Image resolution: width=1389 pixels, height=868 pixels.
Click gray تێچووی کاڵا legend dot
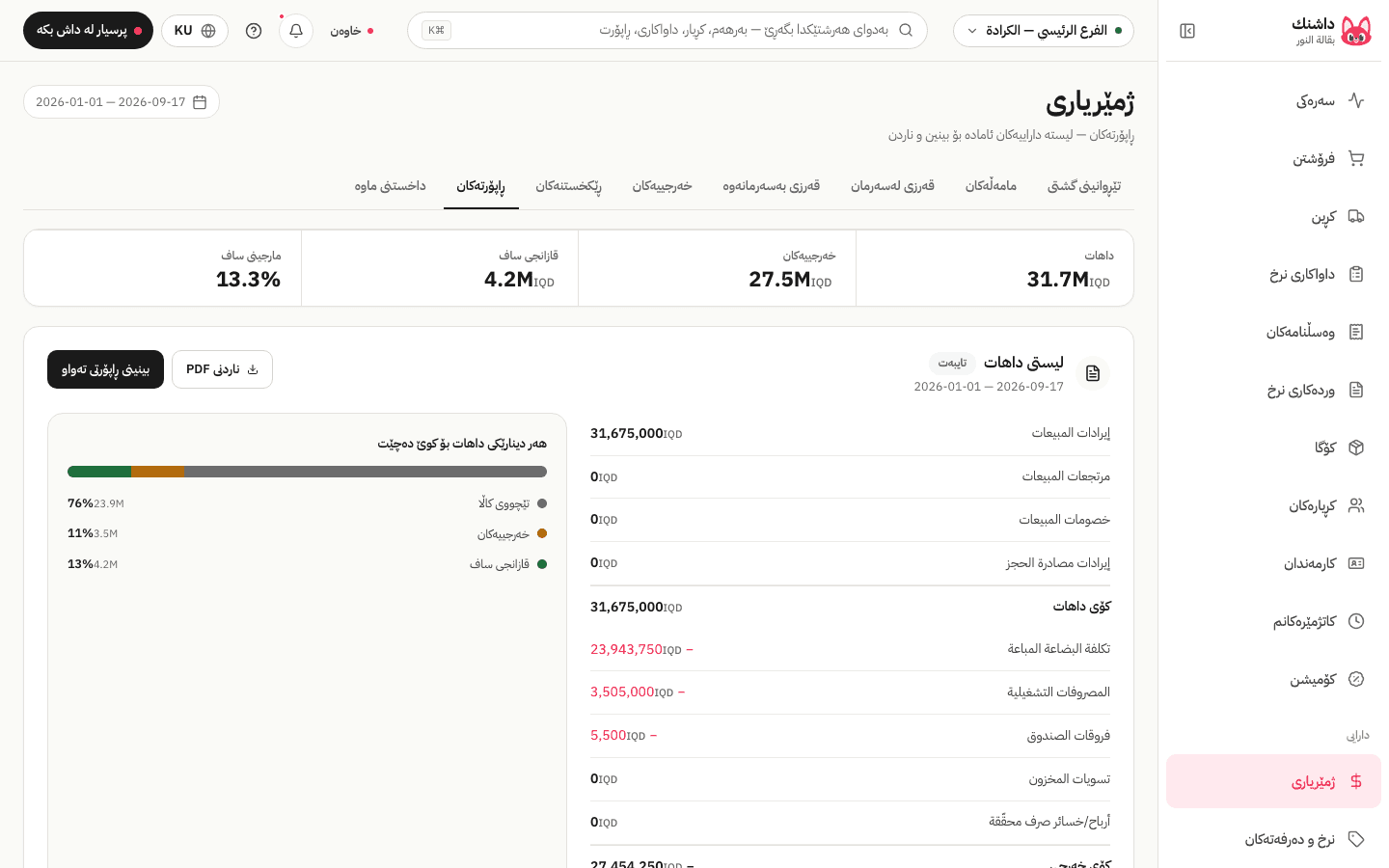pos(542,503)
